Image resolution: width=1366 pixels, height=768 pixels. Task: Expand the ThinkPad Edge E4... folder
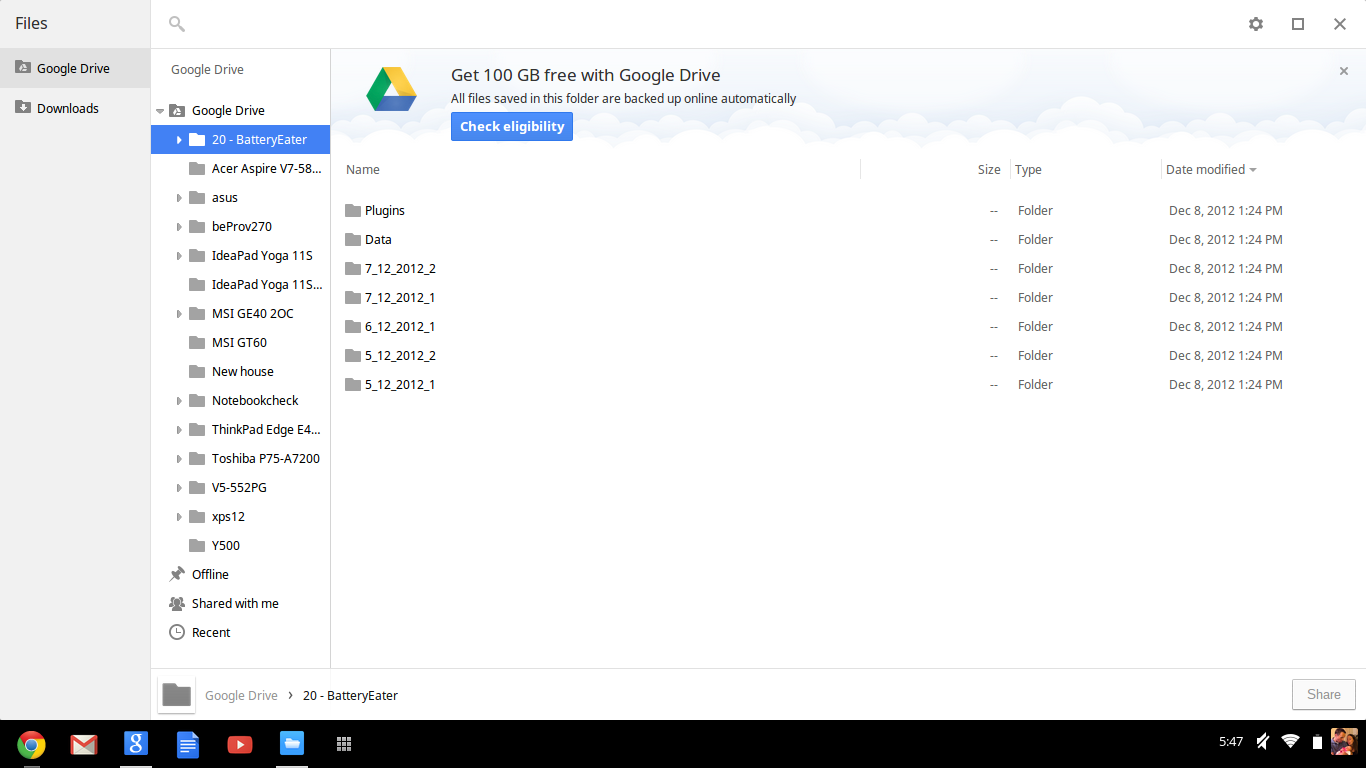pos(179,430)
